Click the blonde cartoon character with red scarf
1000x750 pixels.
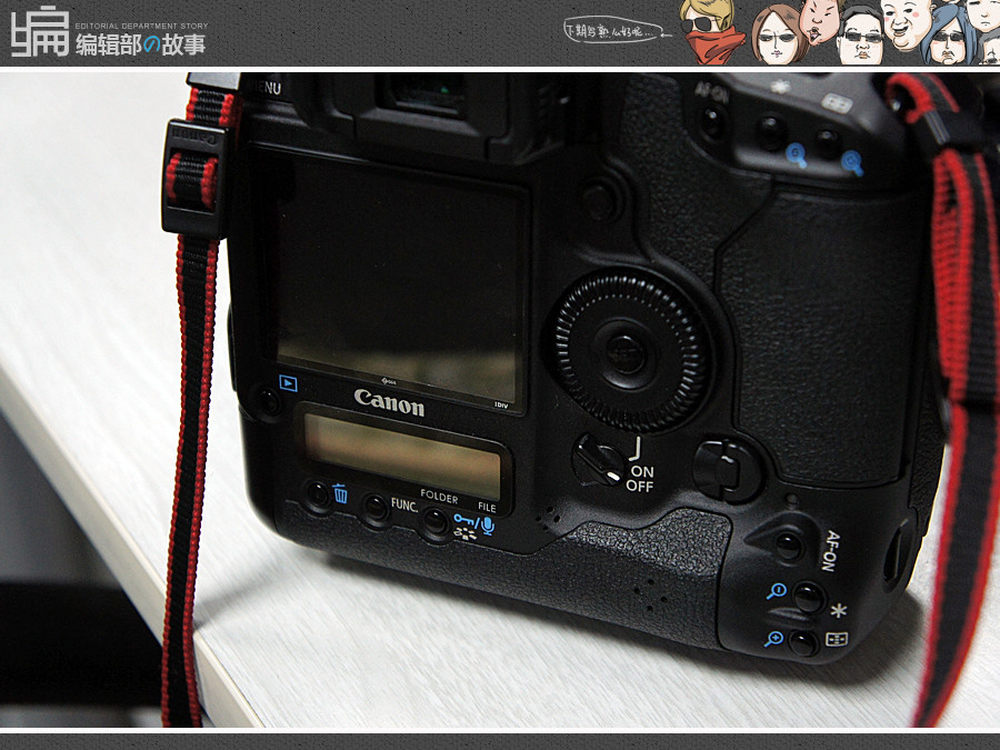[711, 32]
